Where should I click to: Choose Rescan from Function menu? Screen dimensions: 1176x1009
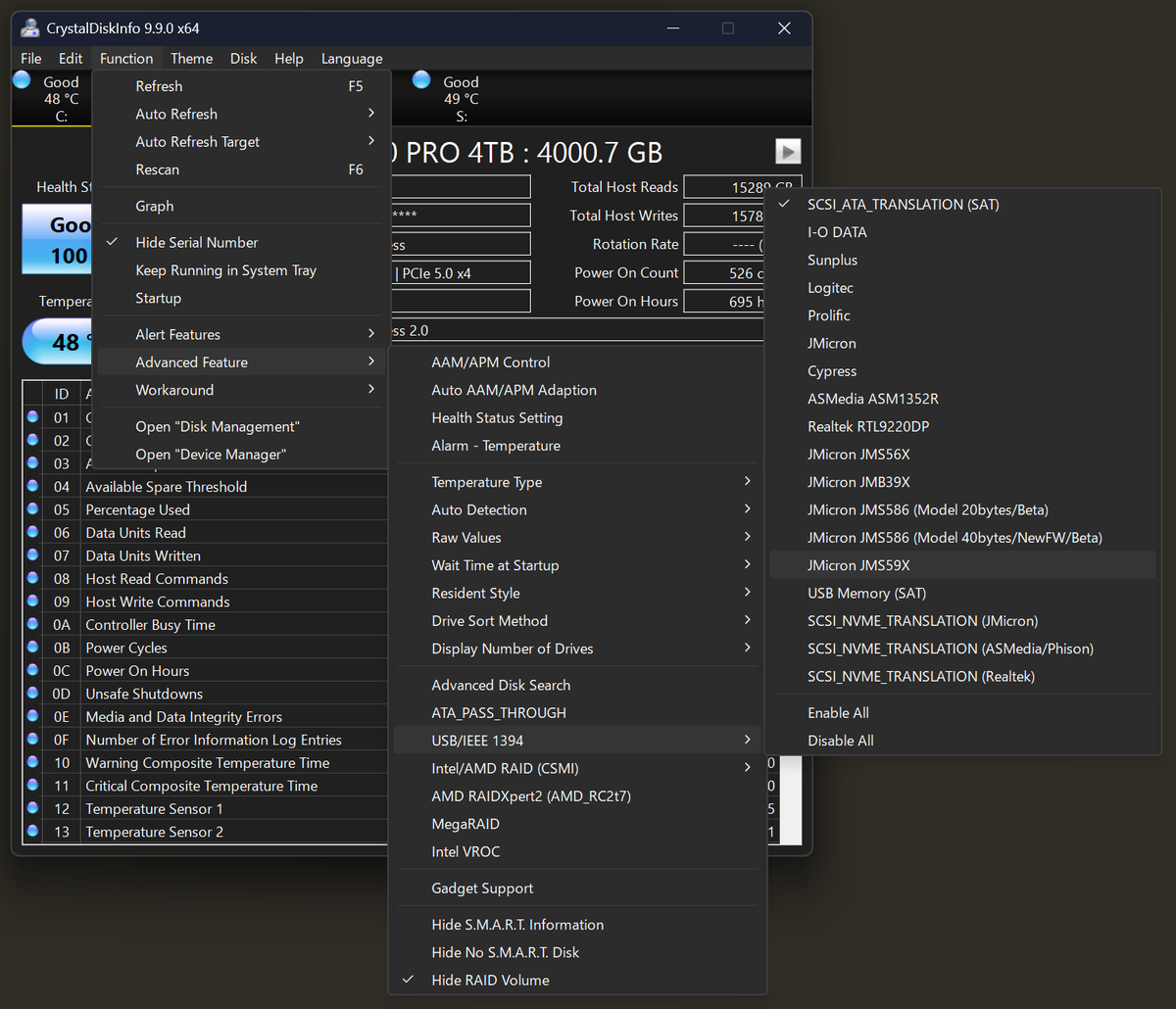click(x=240, y=169)
